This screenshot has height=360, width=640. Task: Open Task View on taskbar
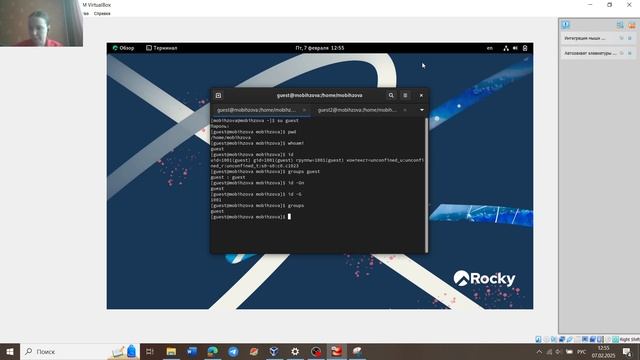point(150,351)
